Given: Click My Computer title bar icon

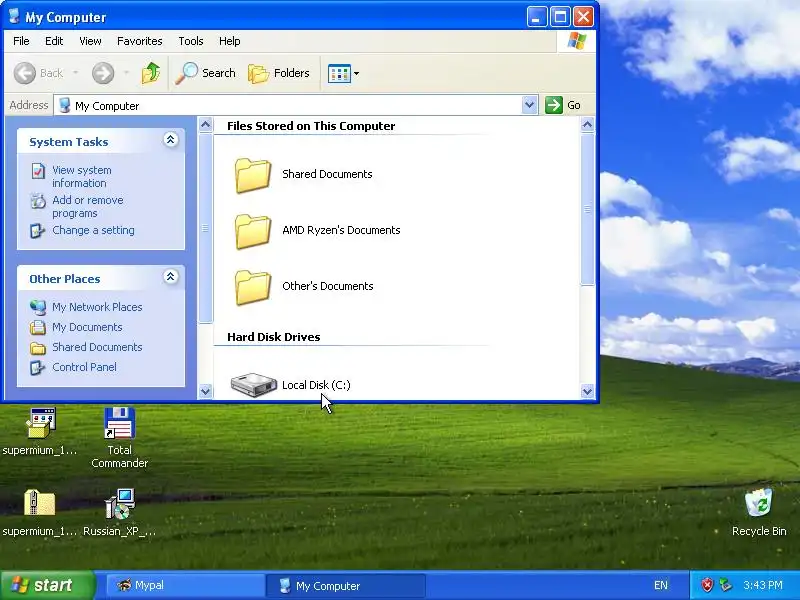Looking at the screenshot, I should 14,16.
